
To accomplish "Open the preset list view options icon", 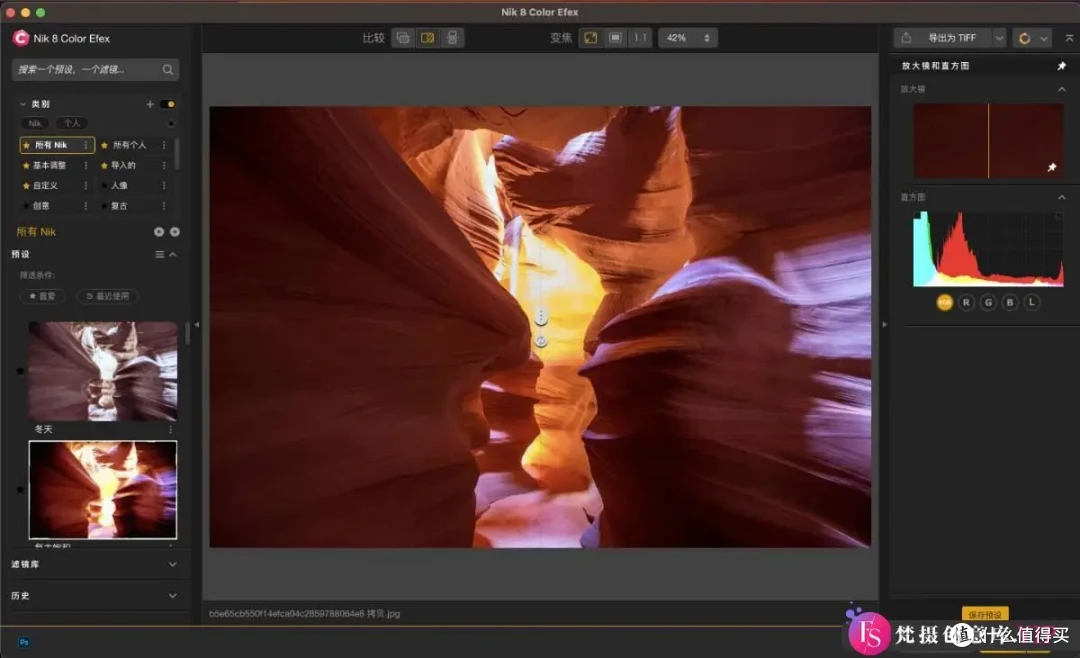I will [x=160, y=254].
